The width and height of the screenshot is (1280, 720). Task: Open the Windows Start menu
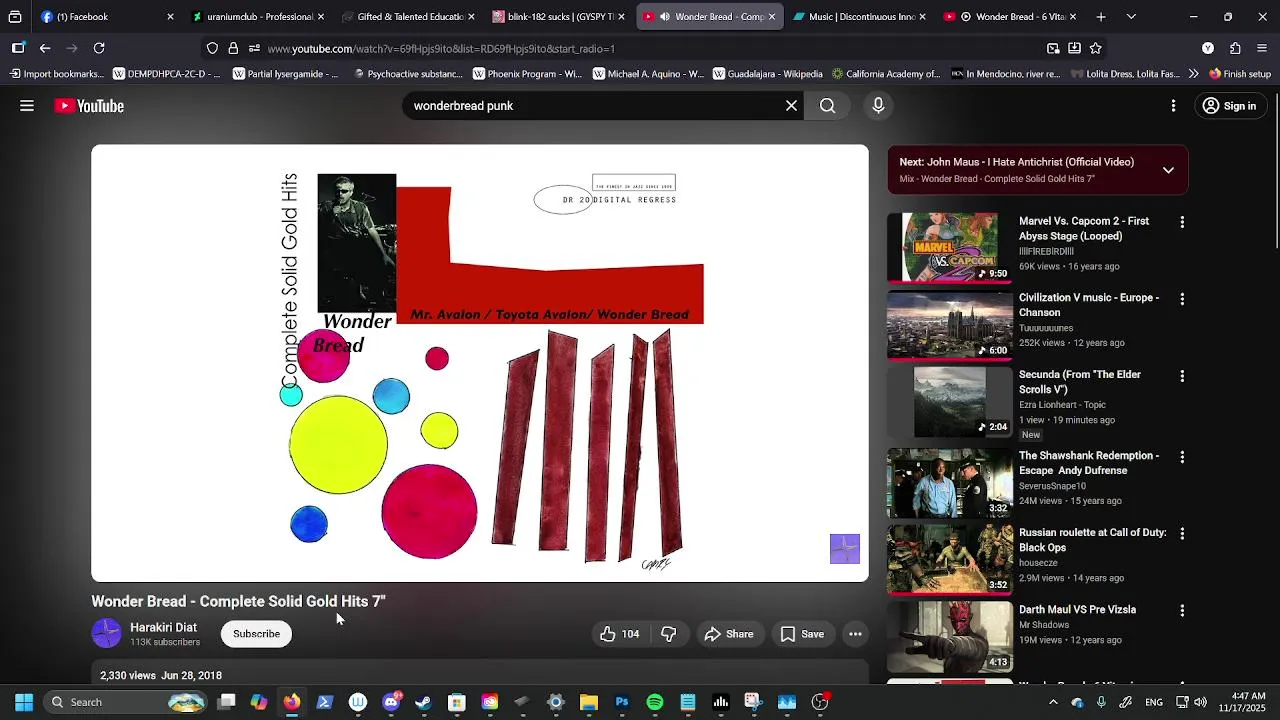tap(24, 702)
